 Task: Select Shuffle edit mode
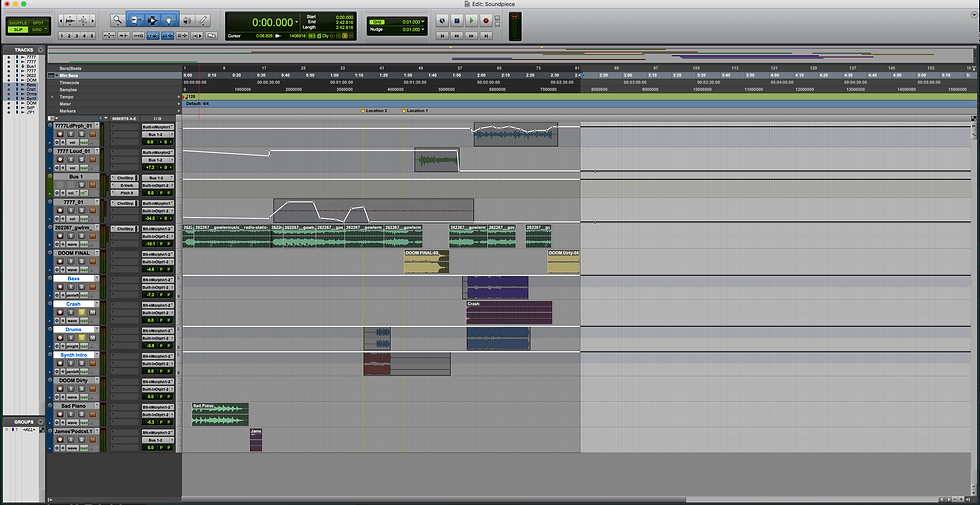click(18, 23)
